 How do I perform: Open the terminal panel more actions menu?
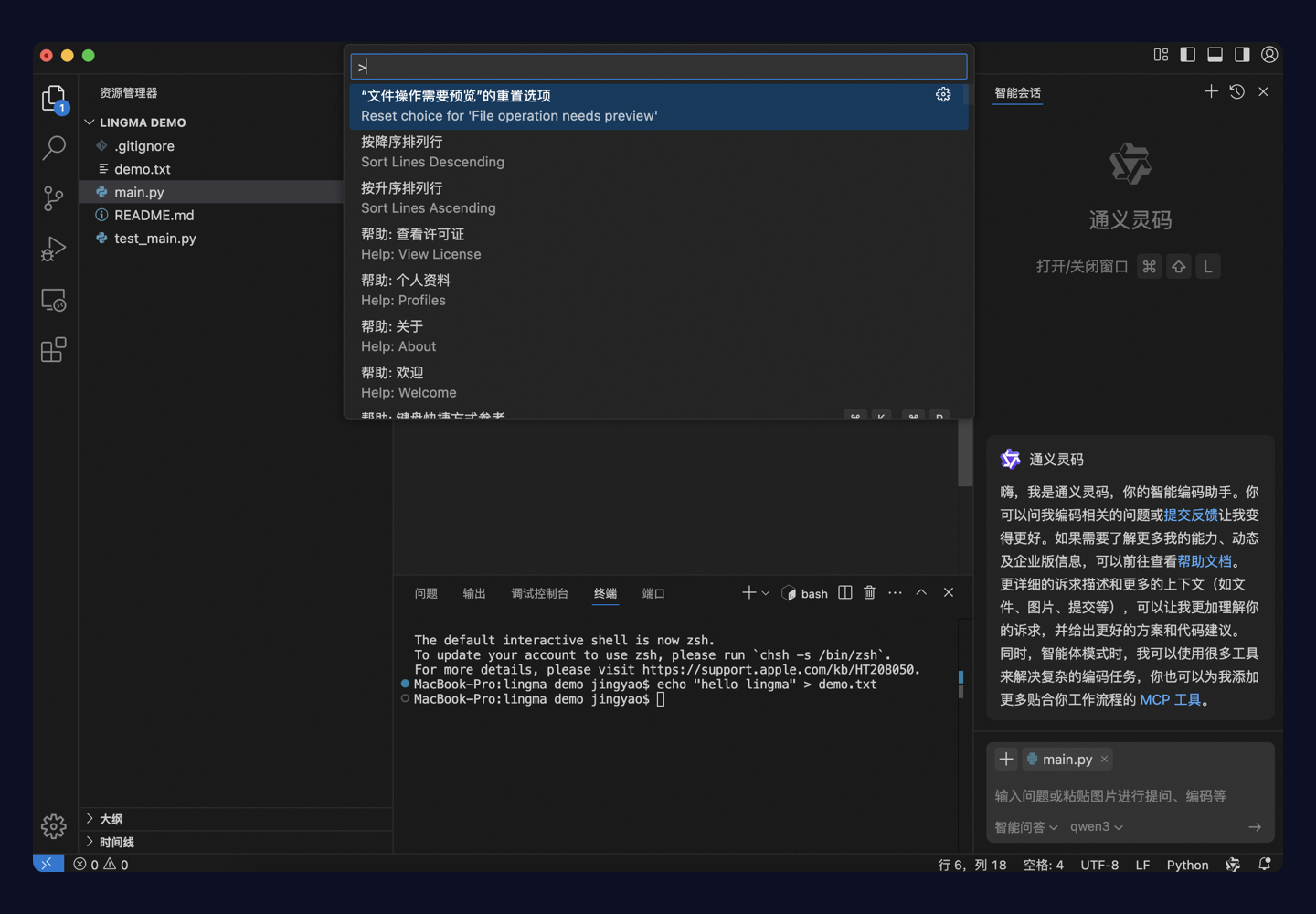(x=895, y=593)
